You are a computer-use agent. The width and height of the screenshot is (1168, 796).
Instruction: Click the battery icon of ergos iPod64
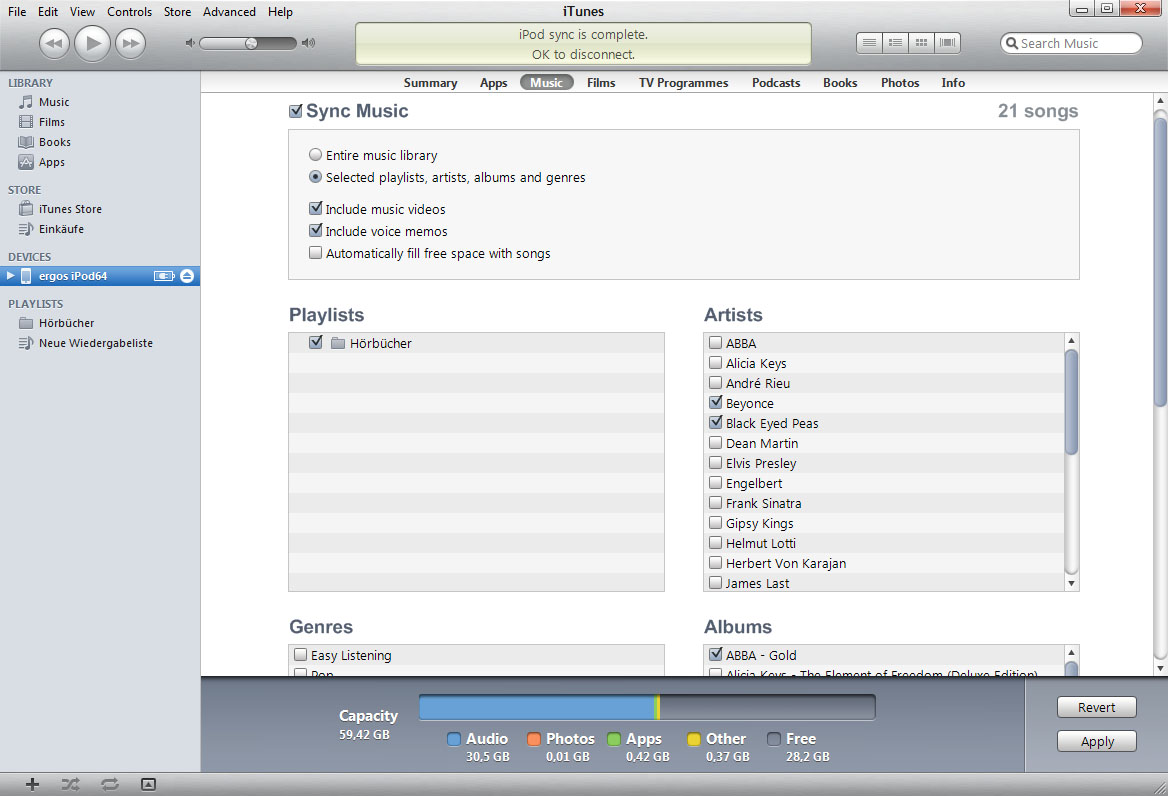[164, 276]
